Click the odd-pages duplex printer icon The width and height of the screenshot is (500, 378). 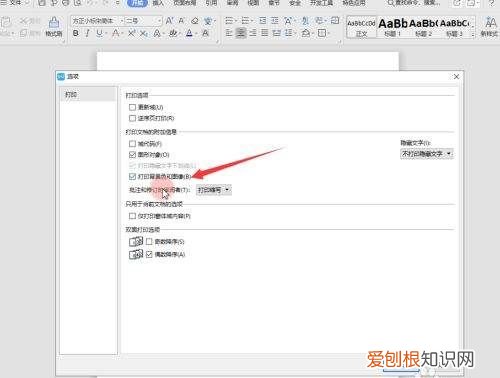136,241
